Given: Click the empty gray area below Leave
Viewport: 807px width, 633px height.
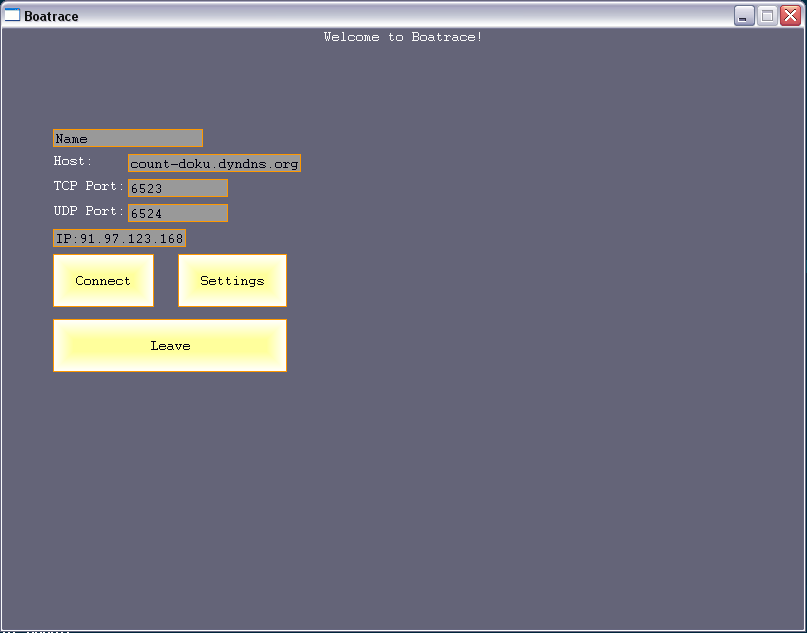Looking at the screenshot, I should [170, 480].
